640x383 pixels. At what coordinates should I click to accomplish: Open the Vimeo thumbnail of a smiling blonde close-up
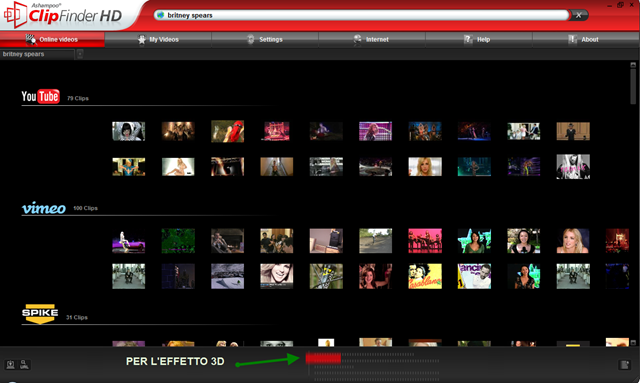click(x=277, y=276)
